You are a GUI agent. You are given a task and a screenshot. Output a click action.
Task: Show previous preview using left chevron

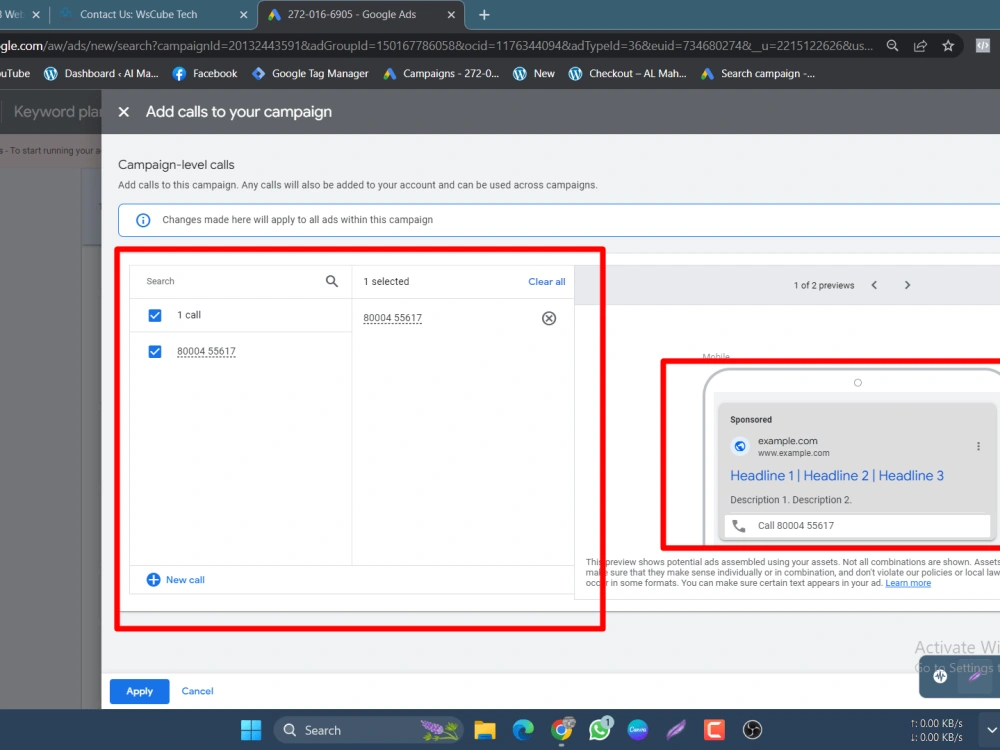click(874, 284)
